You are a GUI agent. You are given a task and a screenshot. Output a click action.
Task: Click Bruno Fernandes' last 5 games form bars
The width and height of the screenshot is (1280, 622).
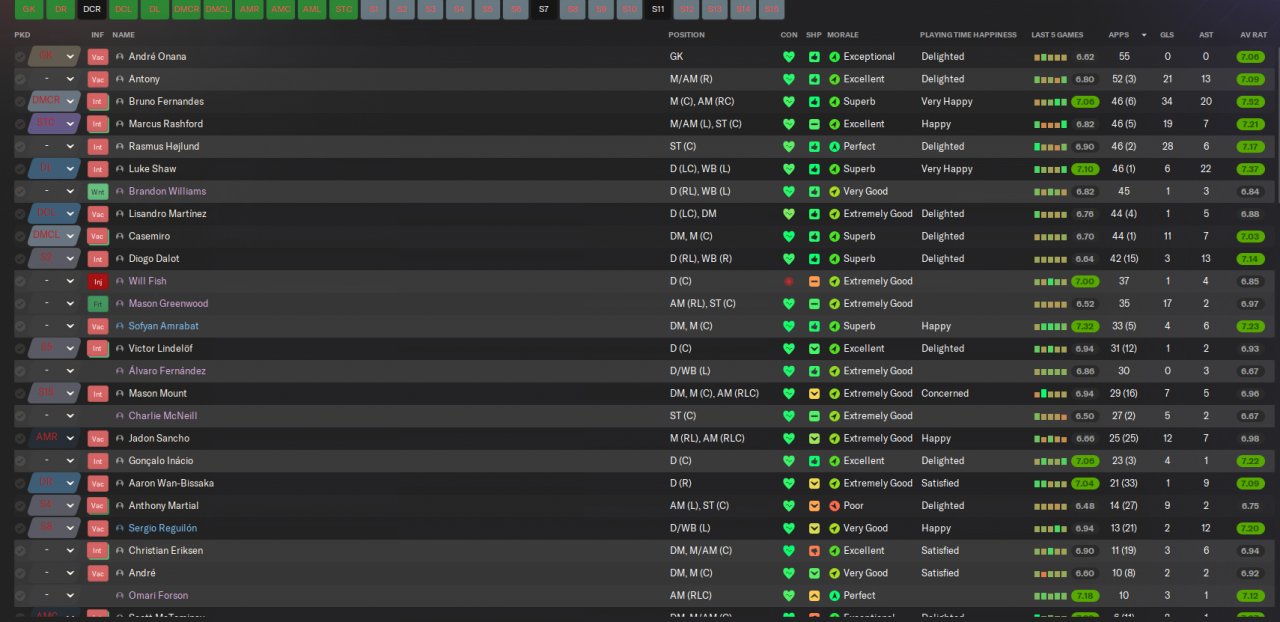[x=1050, y=102]
